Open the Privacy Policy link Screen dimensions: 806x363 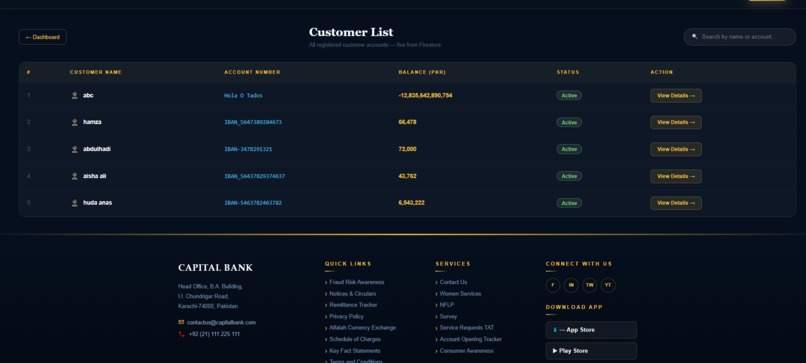[x=346, y=317]
